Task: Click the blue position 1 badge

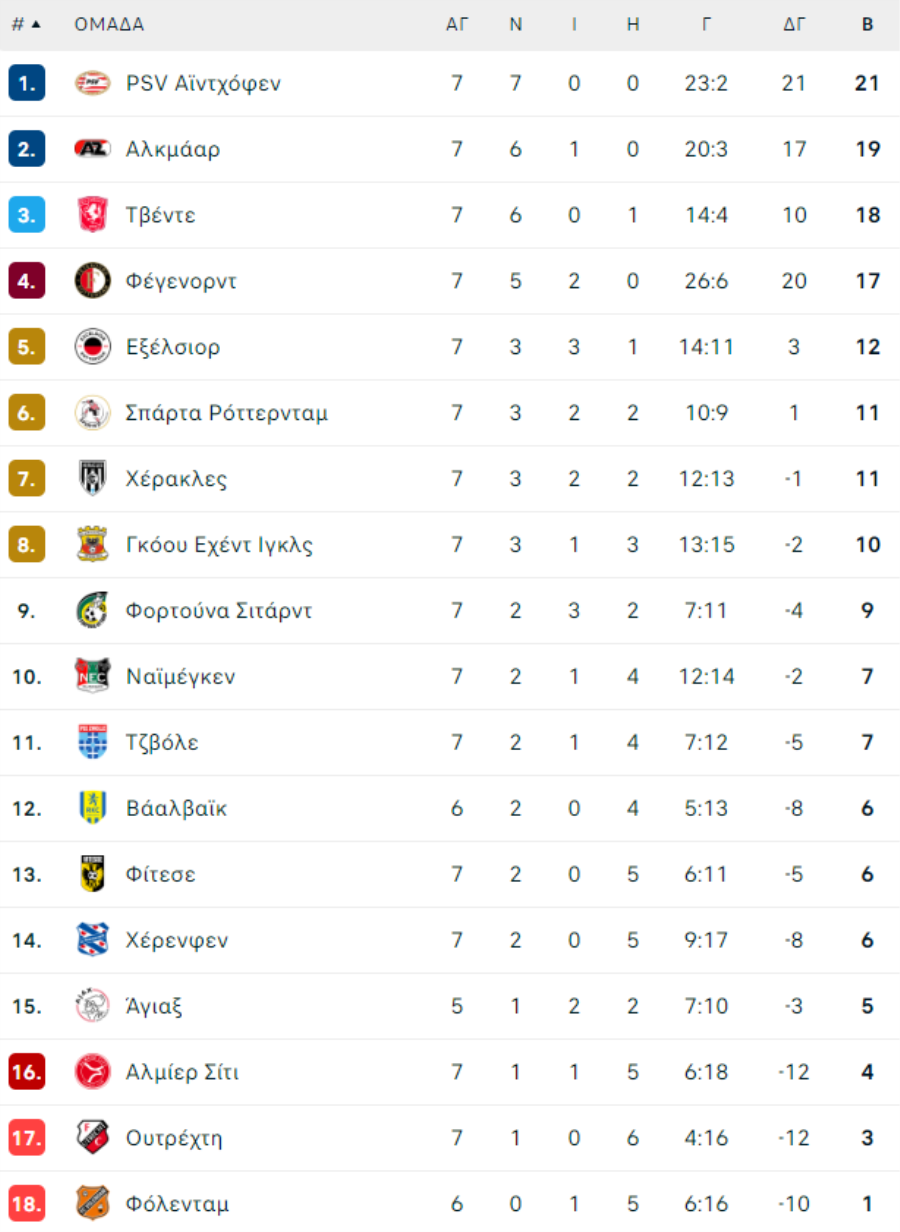Action: click(27, 83)
